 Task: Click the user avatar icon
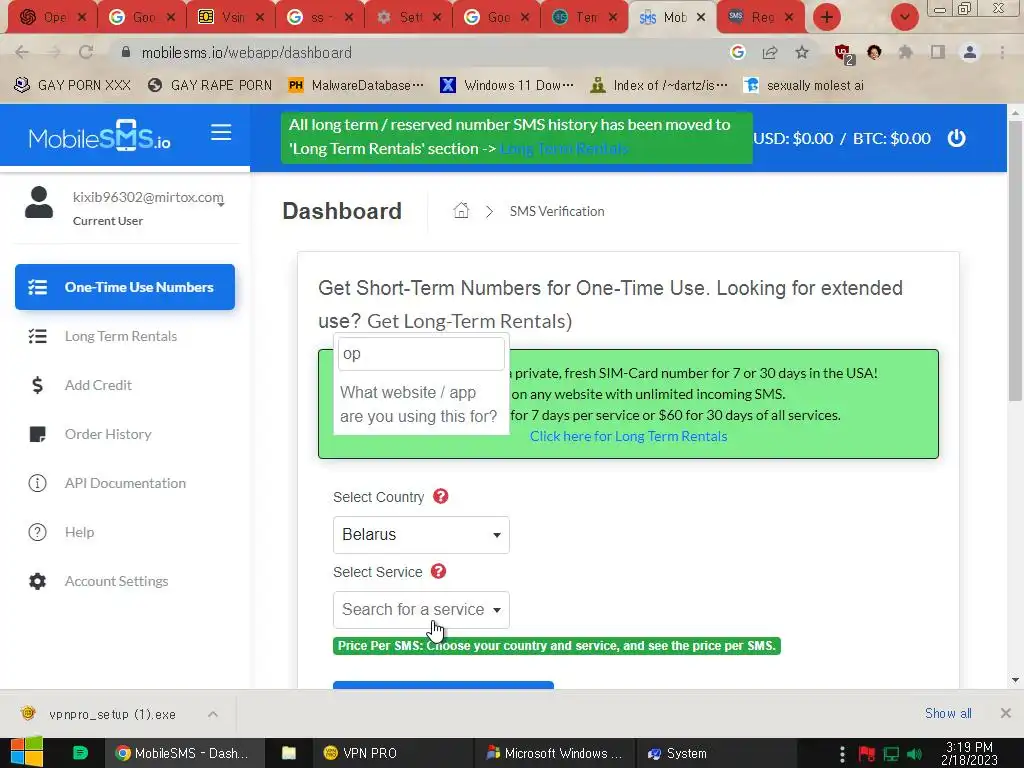39,202
